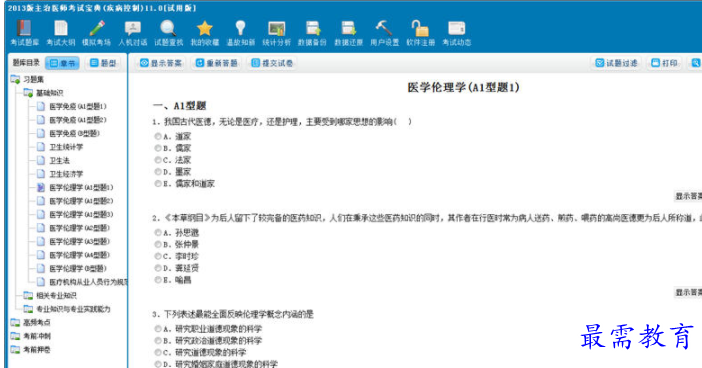The width and height of the screenshot is (702, 368).
Task: Open the 考试动态 exam news icon
Action: (x=457, y=33)
